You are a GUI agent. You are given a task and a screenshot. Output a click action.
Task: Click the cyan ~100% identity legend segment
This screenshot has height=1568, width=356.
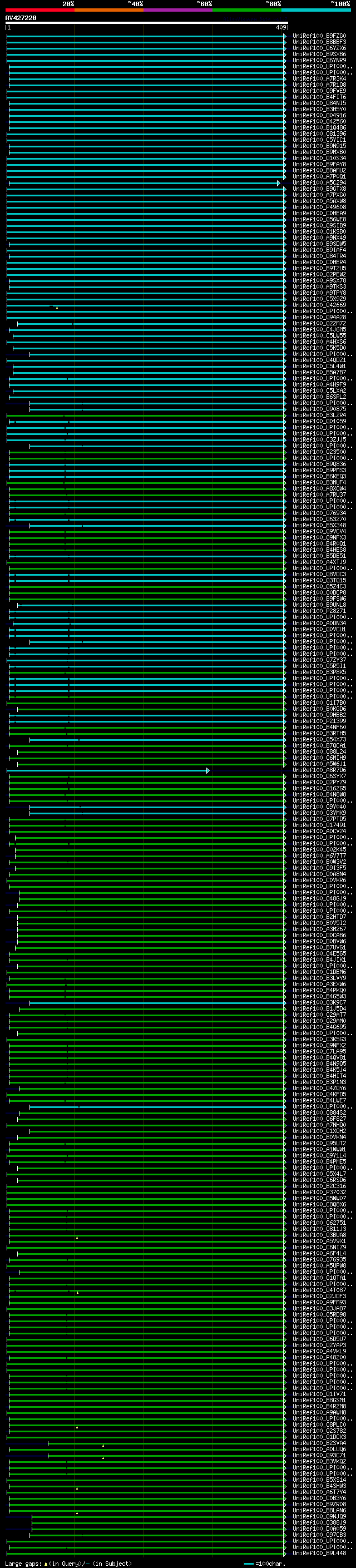click(x=317, y=10)
